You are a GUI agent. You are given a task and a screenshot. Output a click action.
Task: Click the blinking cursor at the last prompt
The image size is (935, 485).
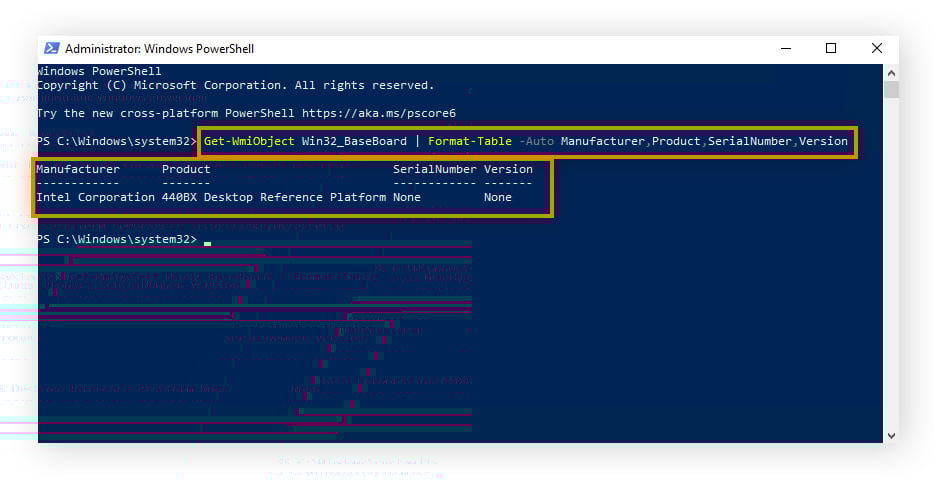(207, 241)
